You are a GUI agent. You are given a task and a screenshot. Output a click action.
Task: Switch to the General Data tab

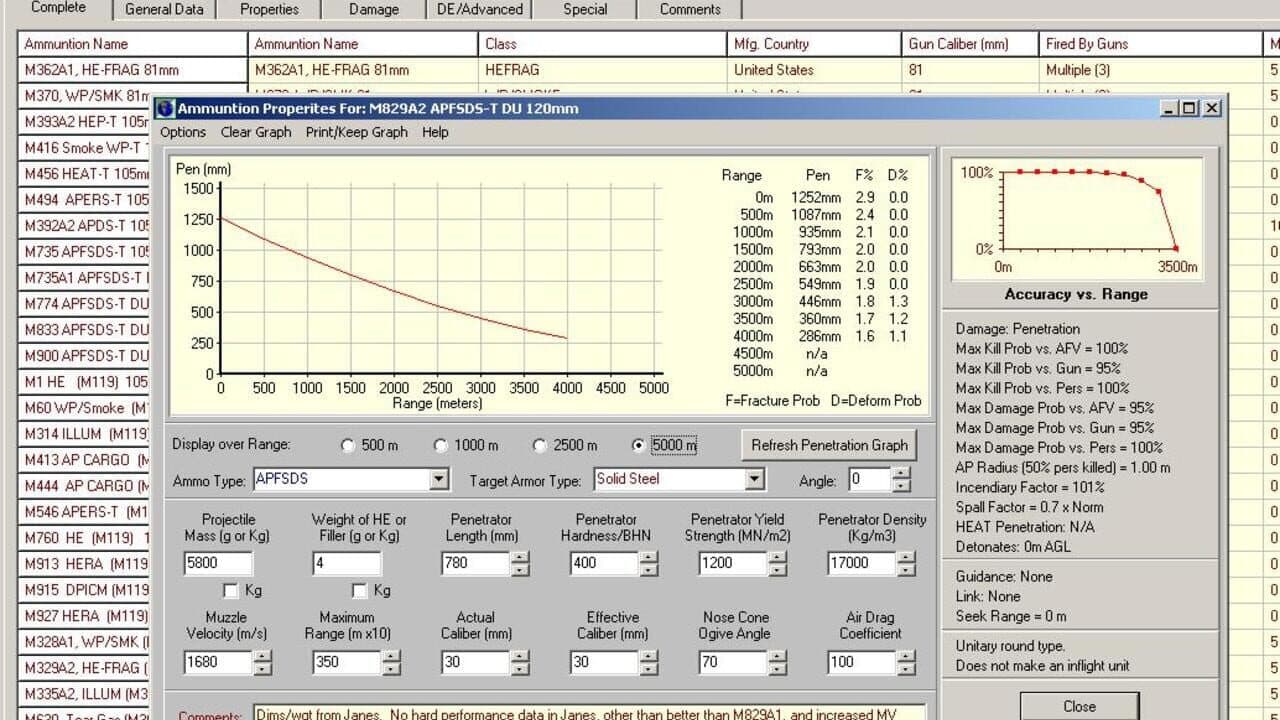(164, 10)
